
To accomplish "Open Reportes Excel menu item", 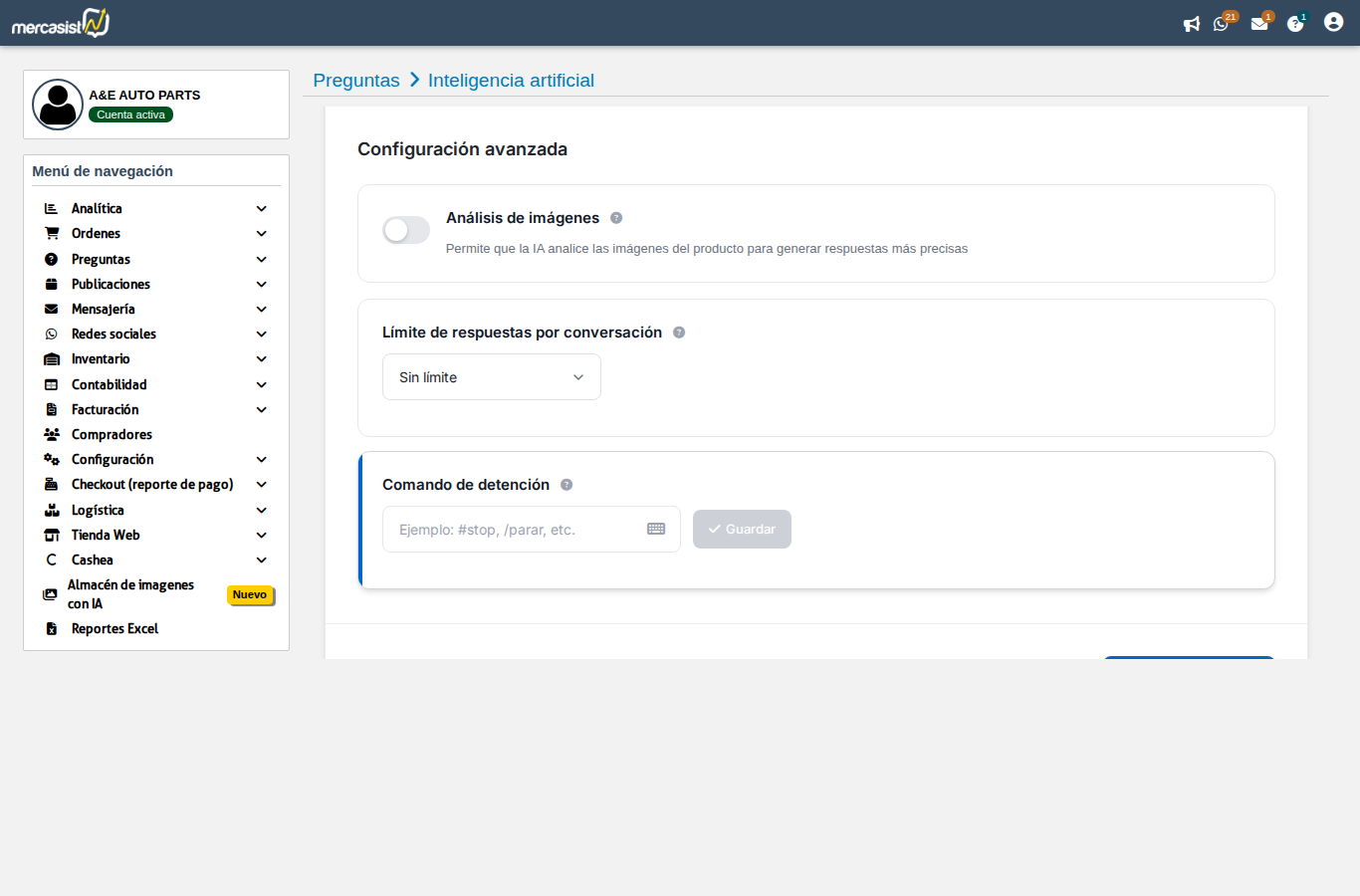I will click(x=114, y=628).
